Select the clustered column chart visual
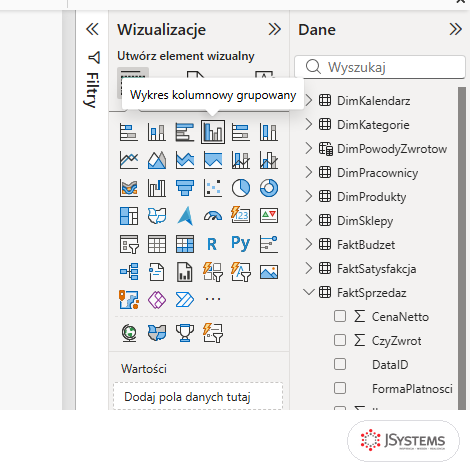 point(213,132)
